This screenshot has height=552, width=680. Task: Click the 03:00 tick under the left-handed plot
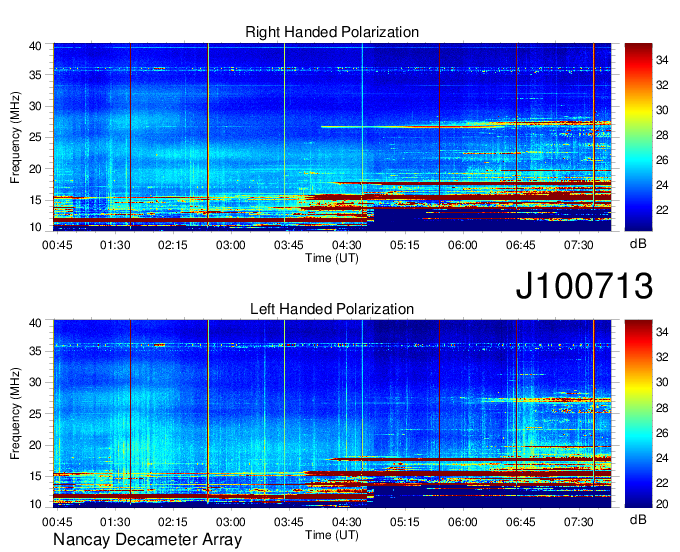coord(231,522)
